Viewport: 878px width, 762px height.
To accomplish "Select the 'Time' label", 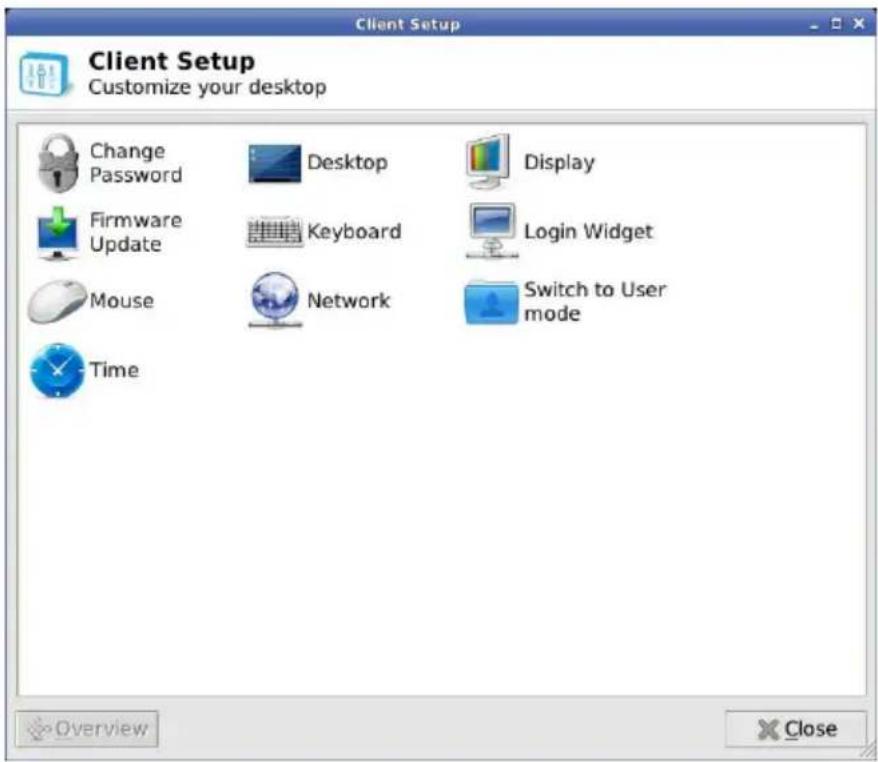I will click(114, 370).
